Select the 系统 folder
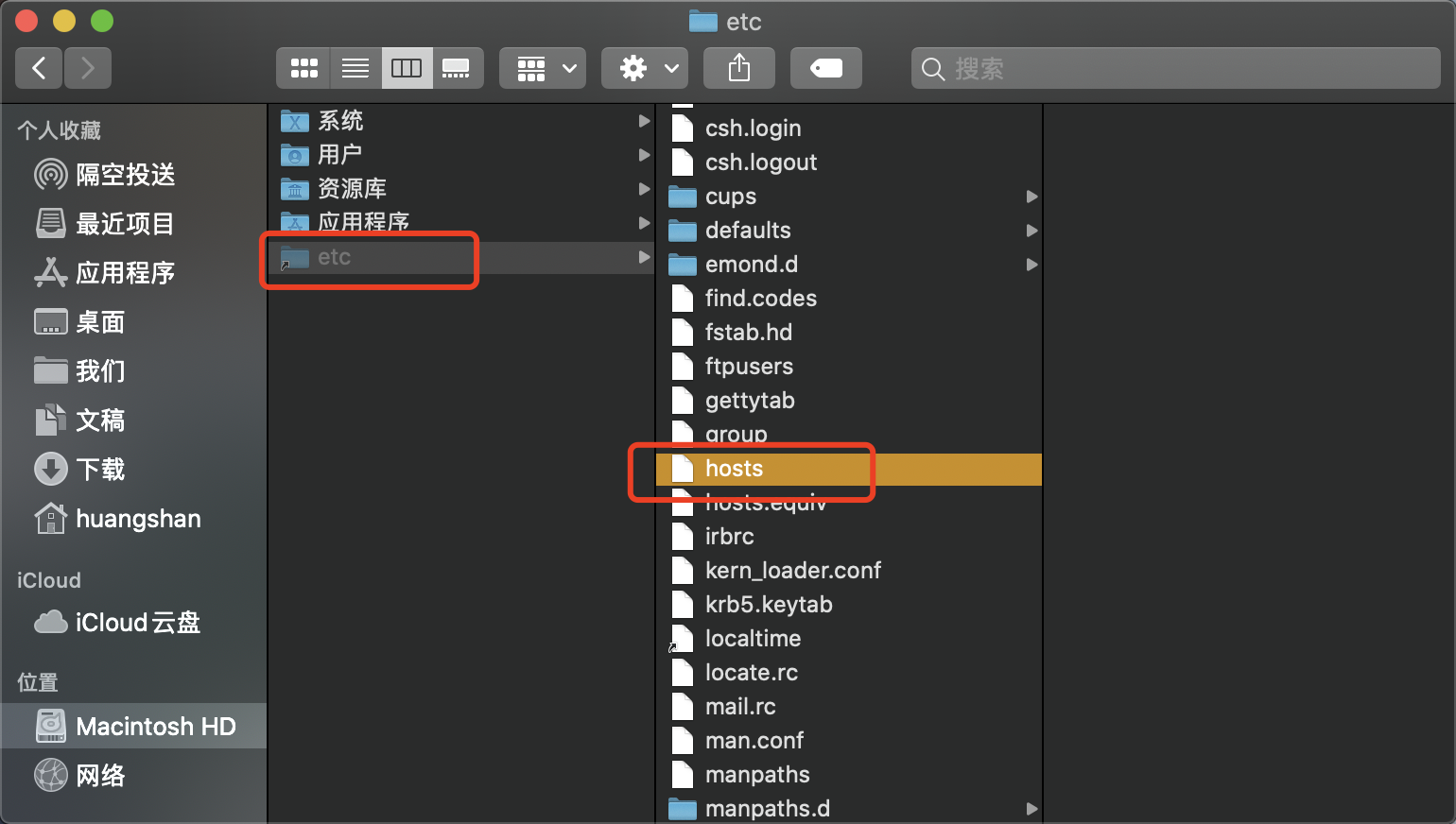 pyautogui.click(x=461, y=121)
